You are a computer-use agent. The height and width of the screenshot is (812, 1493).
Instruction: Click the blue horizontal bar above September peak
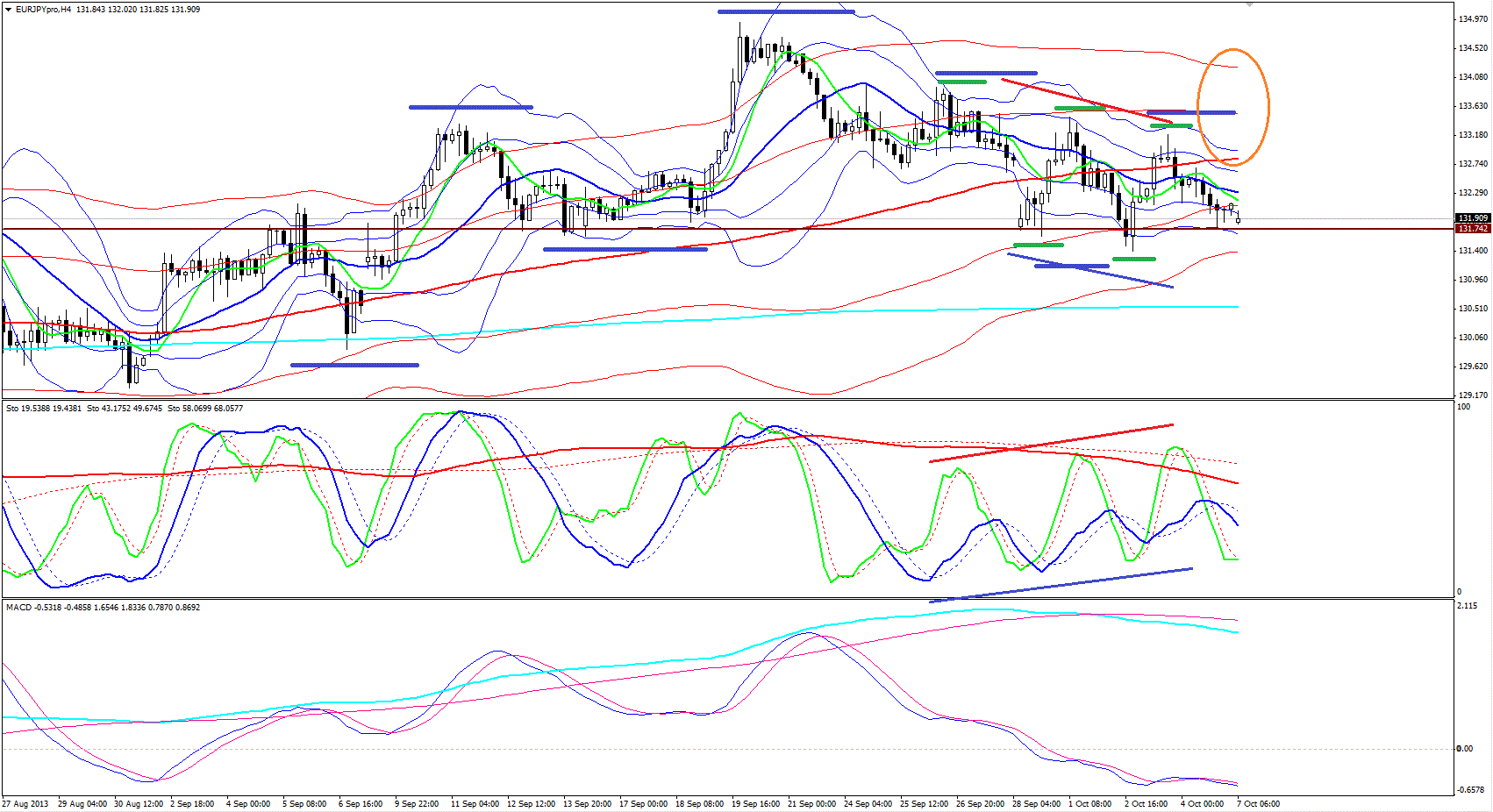785,11
